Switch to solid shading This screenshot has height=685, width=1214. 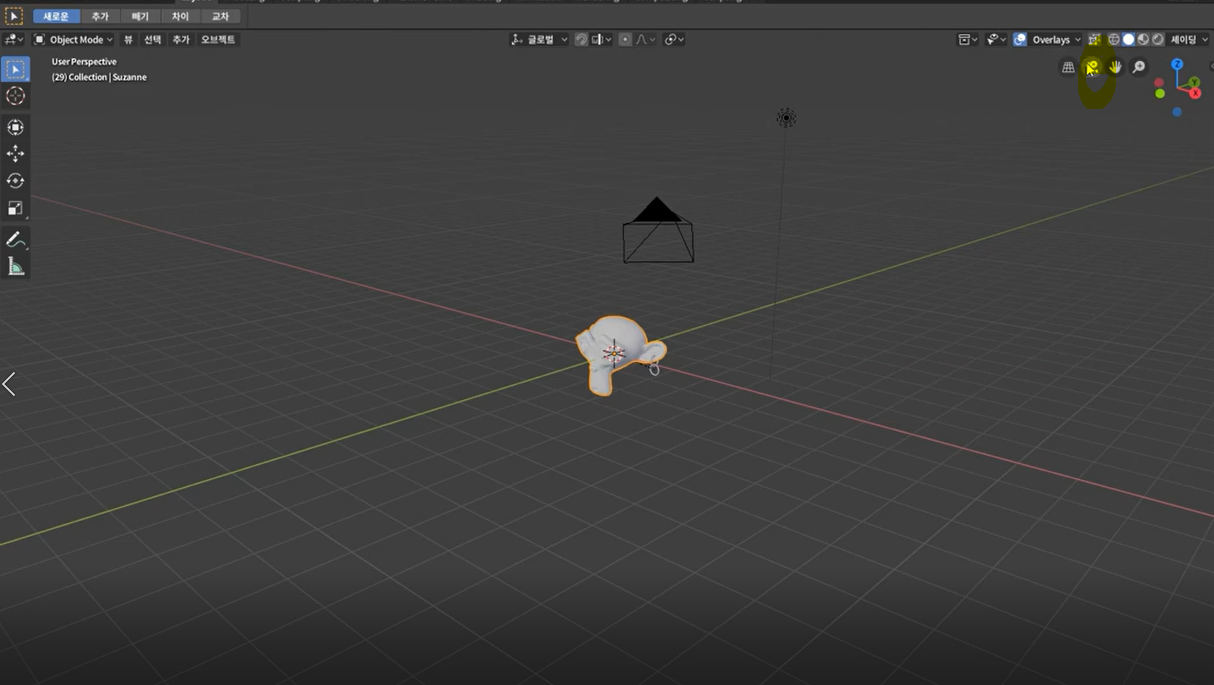pyautogui.click(x=1128, y=40)
